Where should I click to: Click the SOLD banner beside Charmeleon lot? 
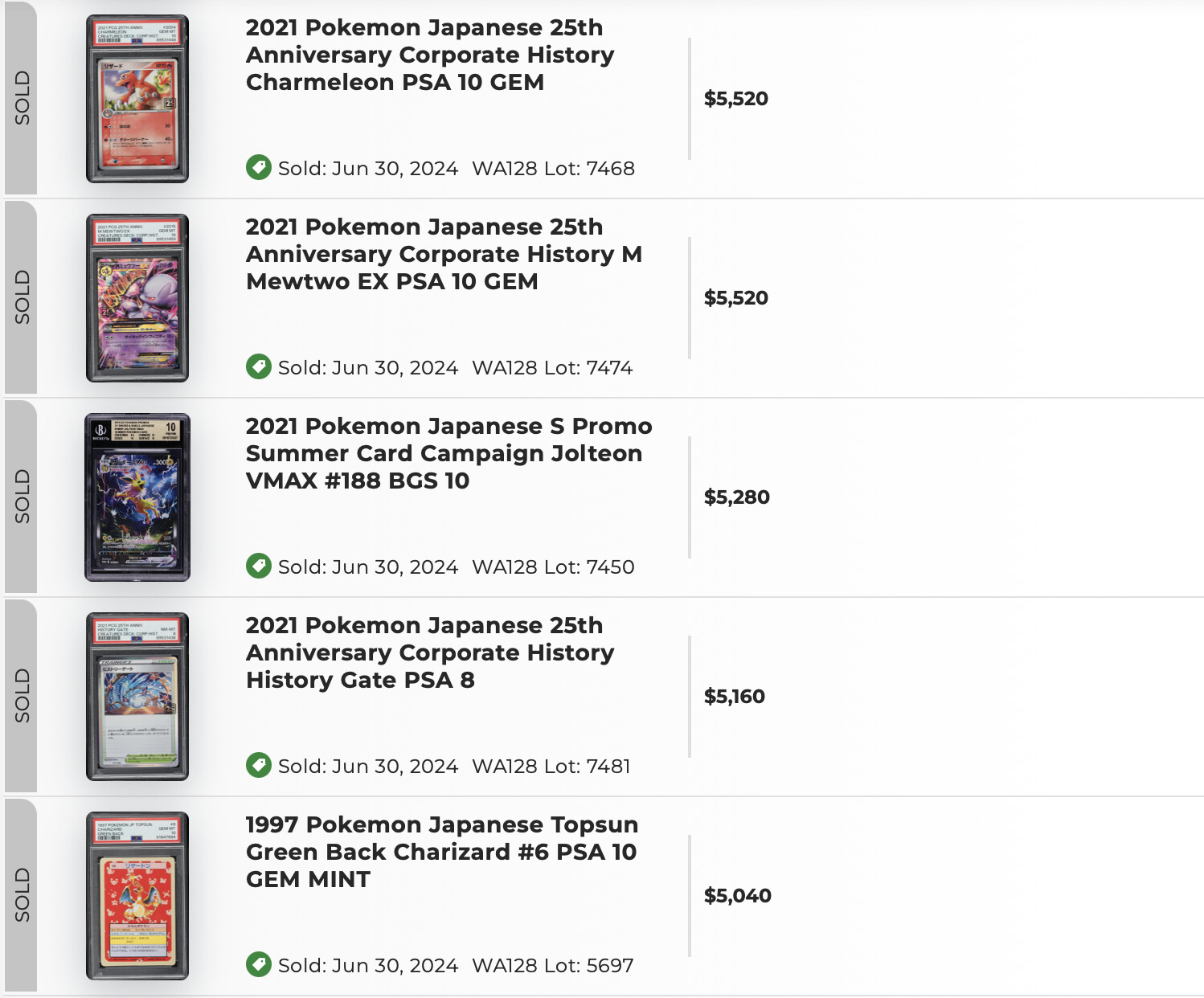[x=22, y=98]
